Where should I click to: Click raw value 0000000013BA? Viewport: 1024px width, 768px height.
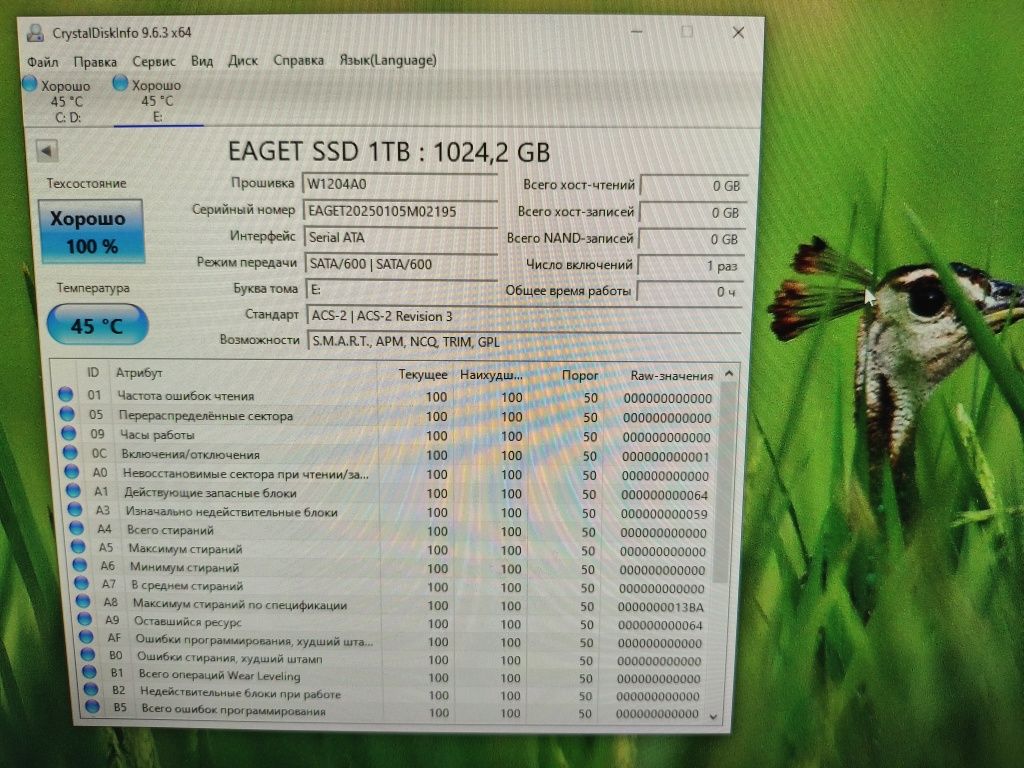pyautogui.click(x=661, y=607)
